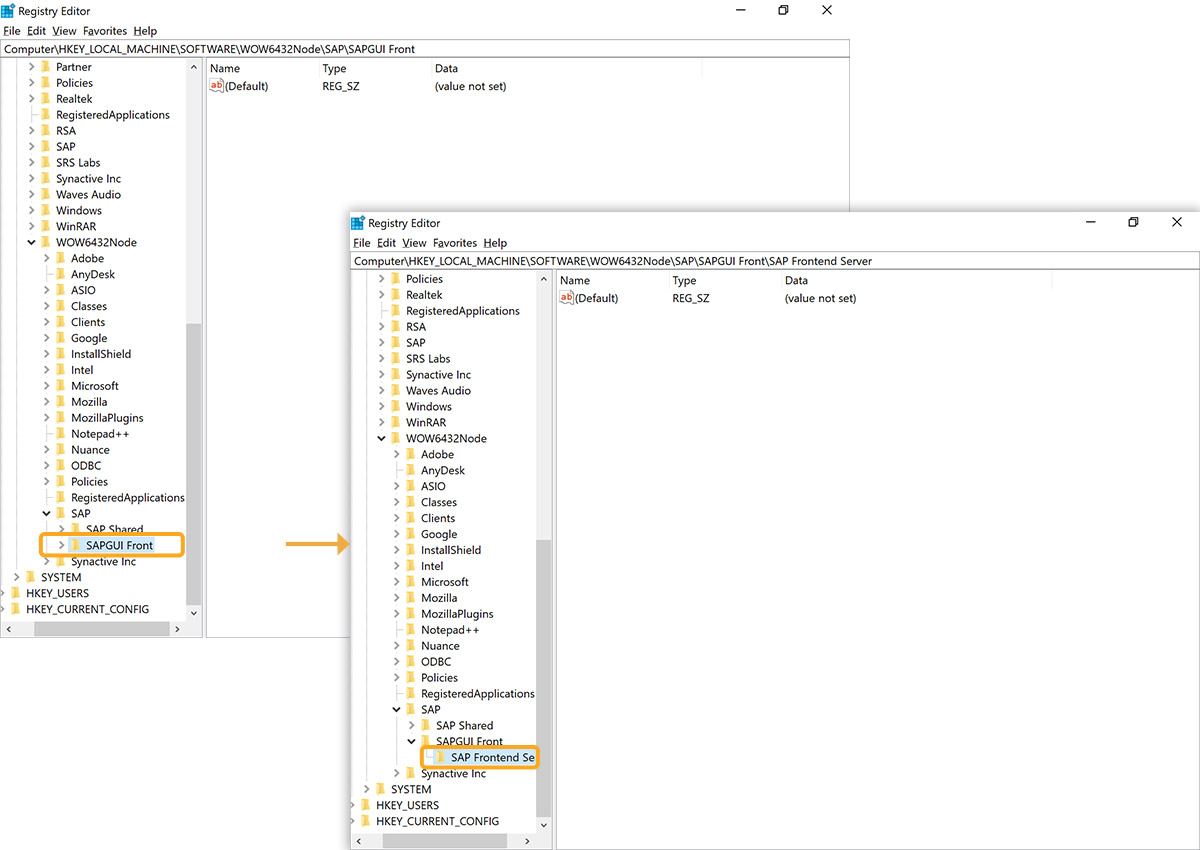Expand HKEY_USERS in the front window

pyautogui.click(x=354, y=805)
